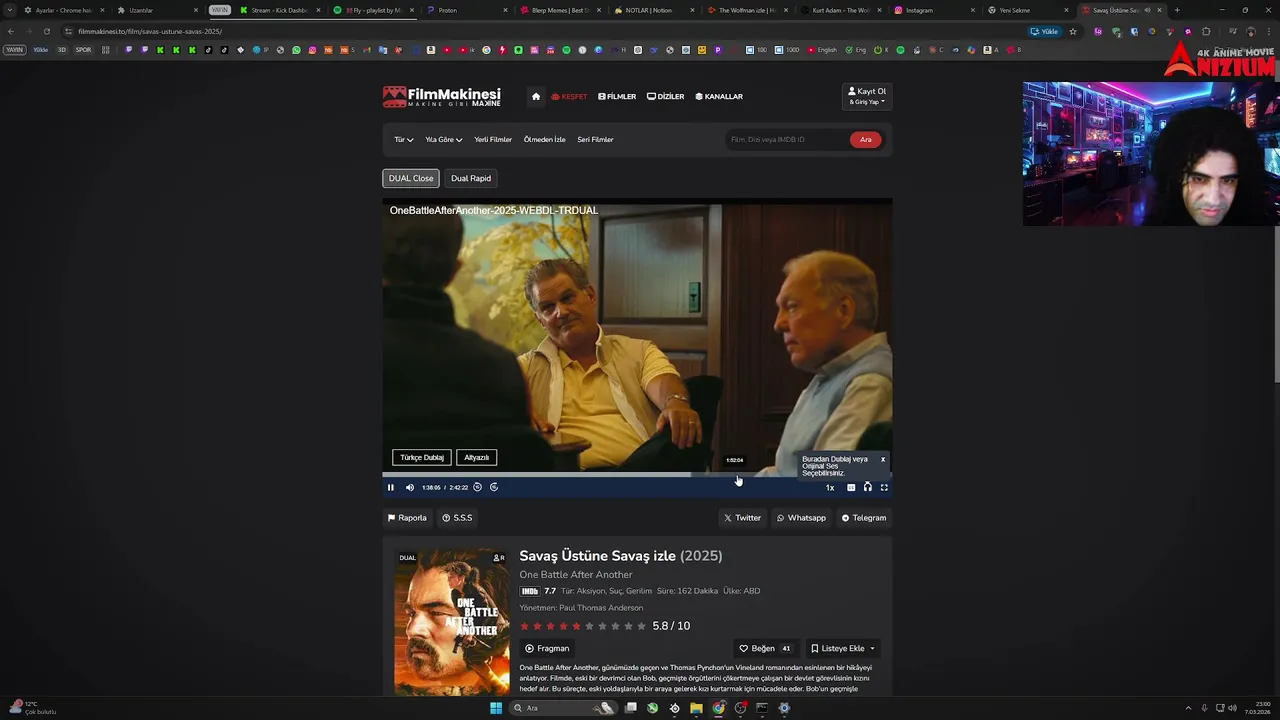This screenshot has width=1280, height=720.
Task: Play the Fragman trailer
Action: 547,649
